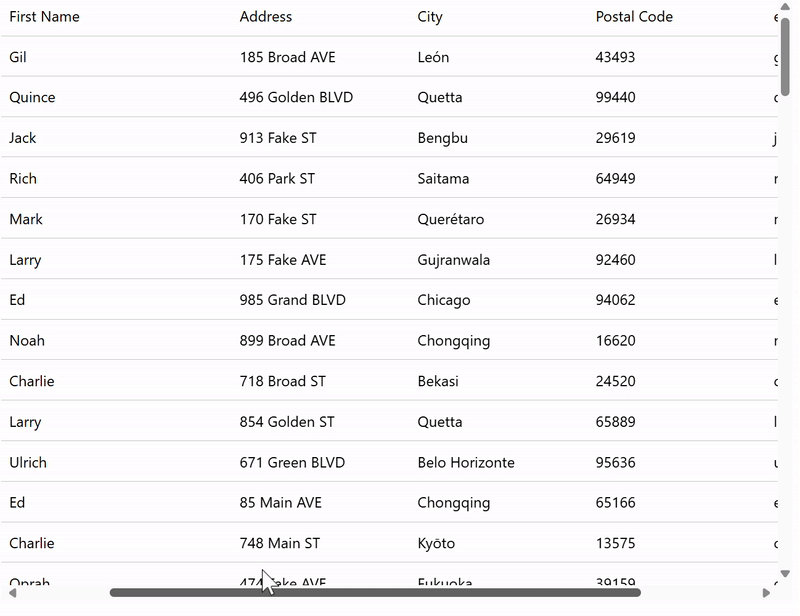Click the horizontal scrollbar thumb

click(375, 593)
